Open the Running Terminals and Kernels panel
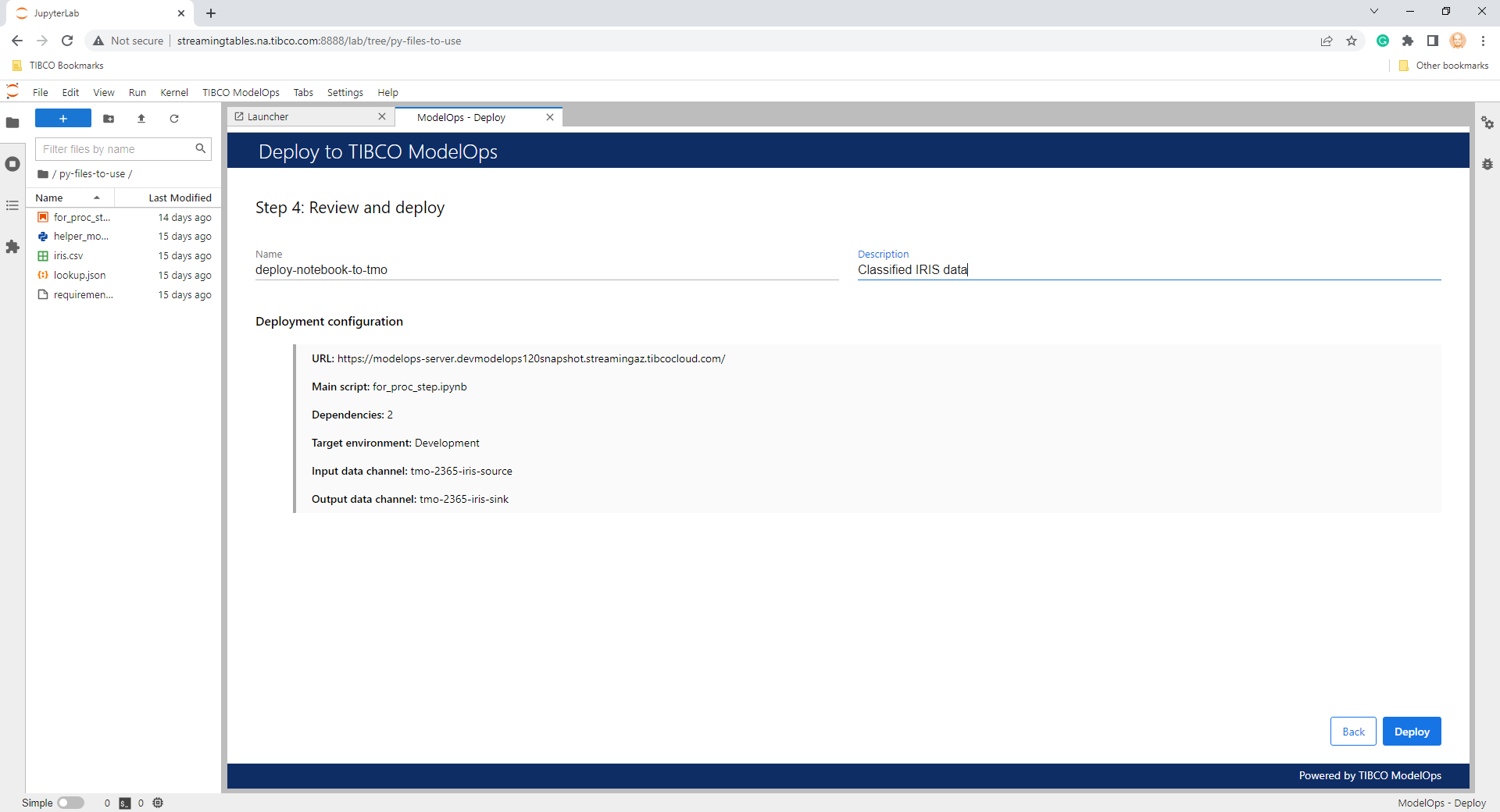Image resolution: width=1500 pixels, height=812 pixels. [x=12, y=164]
